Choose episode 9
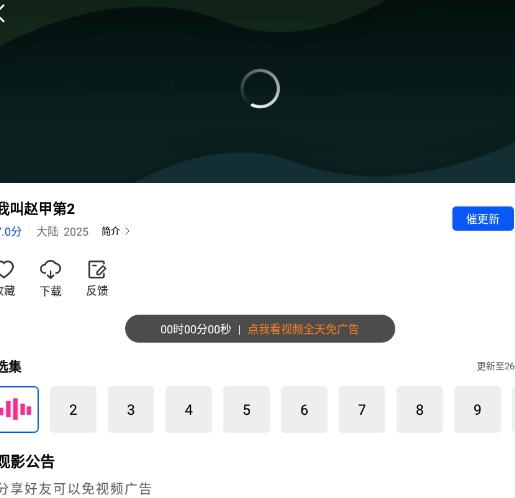Viewport: 515px width, 498px height. point(477,409)
